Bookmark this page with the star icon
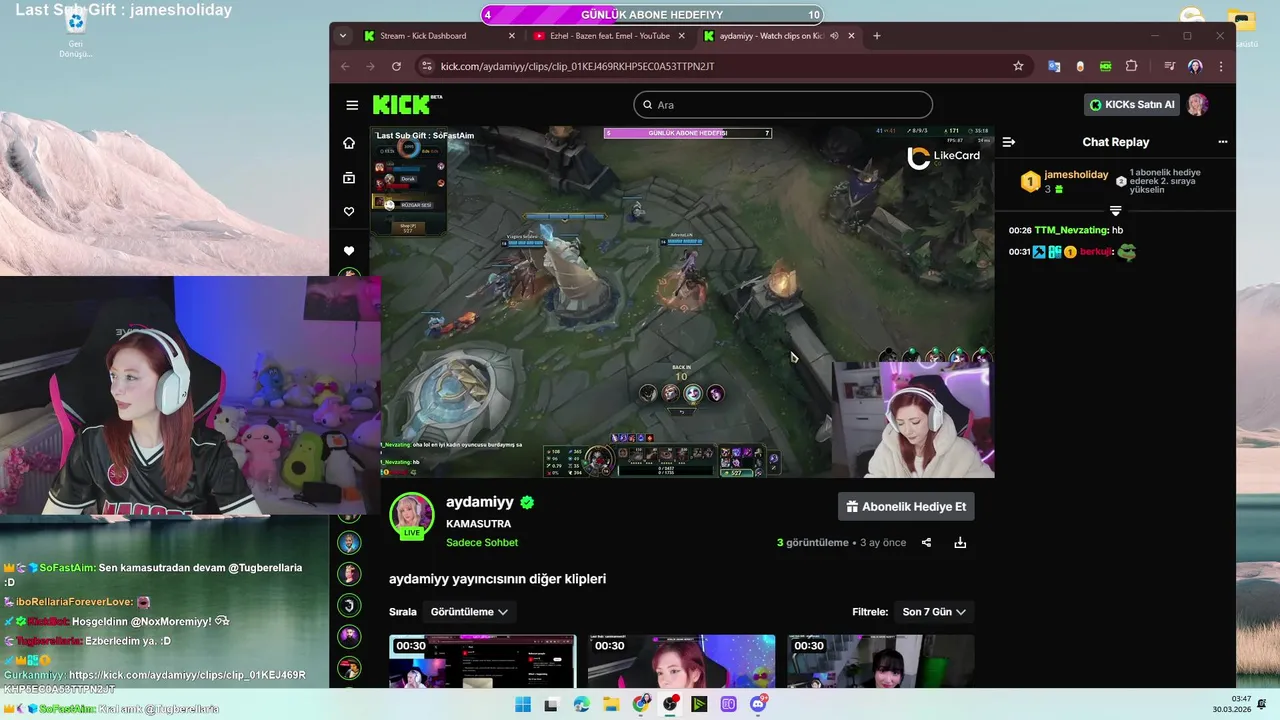Image resolution: width=1280 pixels, height=720 pixels. (x=1018, y=66)
